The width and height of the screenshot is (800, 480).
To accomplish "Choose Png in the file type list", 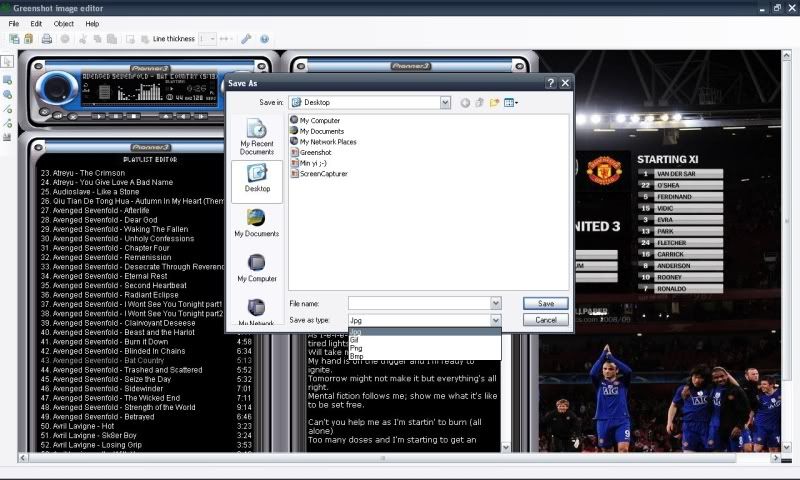I will pyautogui.click(x=424, y=348).
